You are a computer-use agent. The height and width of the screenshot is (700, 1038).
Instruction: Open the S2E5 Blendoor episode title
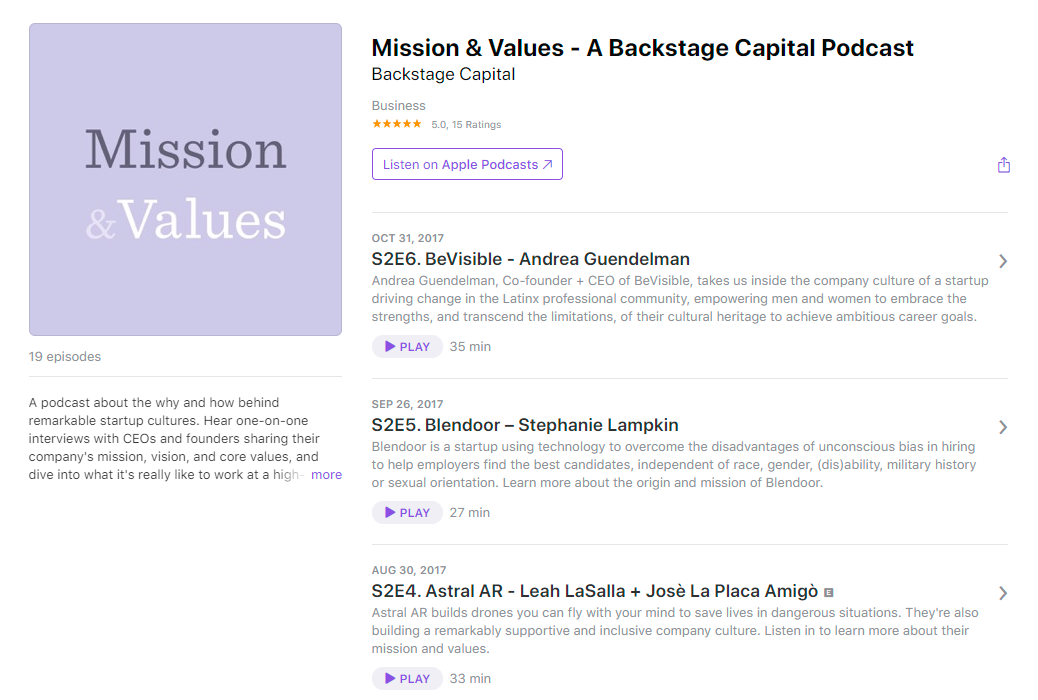(x=525, y=425)
